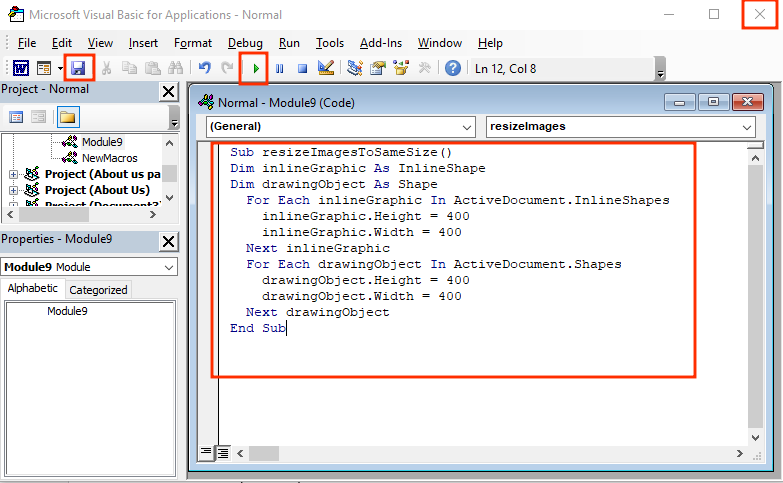The height and width of the screenshot is (483, 783).
Task: Open the (General) object dropdown
Action: pos(466,127)
